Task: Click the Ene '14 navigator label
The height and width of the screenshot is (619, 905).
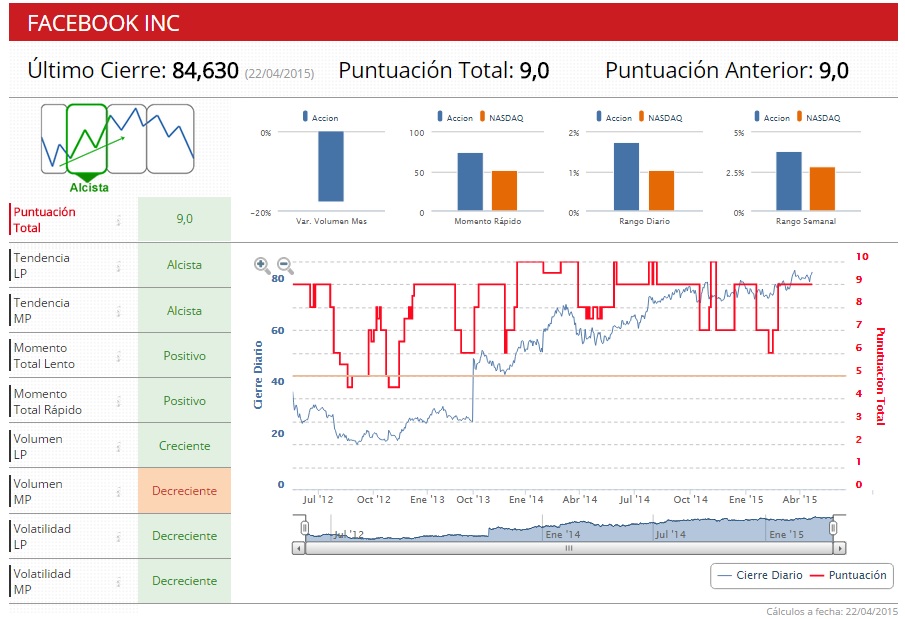Action: click(x=563, y=535)
